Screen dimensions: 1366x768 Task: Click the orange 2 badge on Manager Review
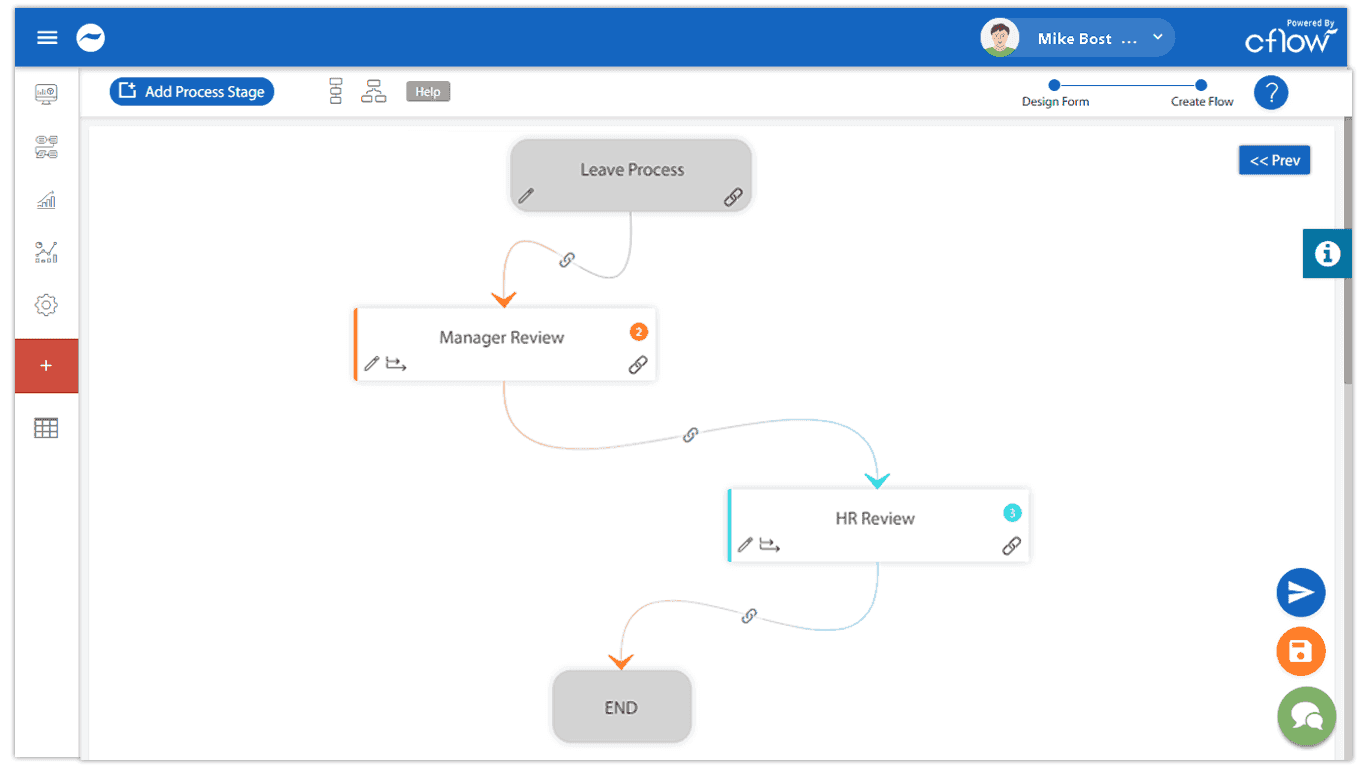[x=638, y=332]
